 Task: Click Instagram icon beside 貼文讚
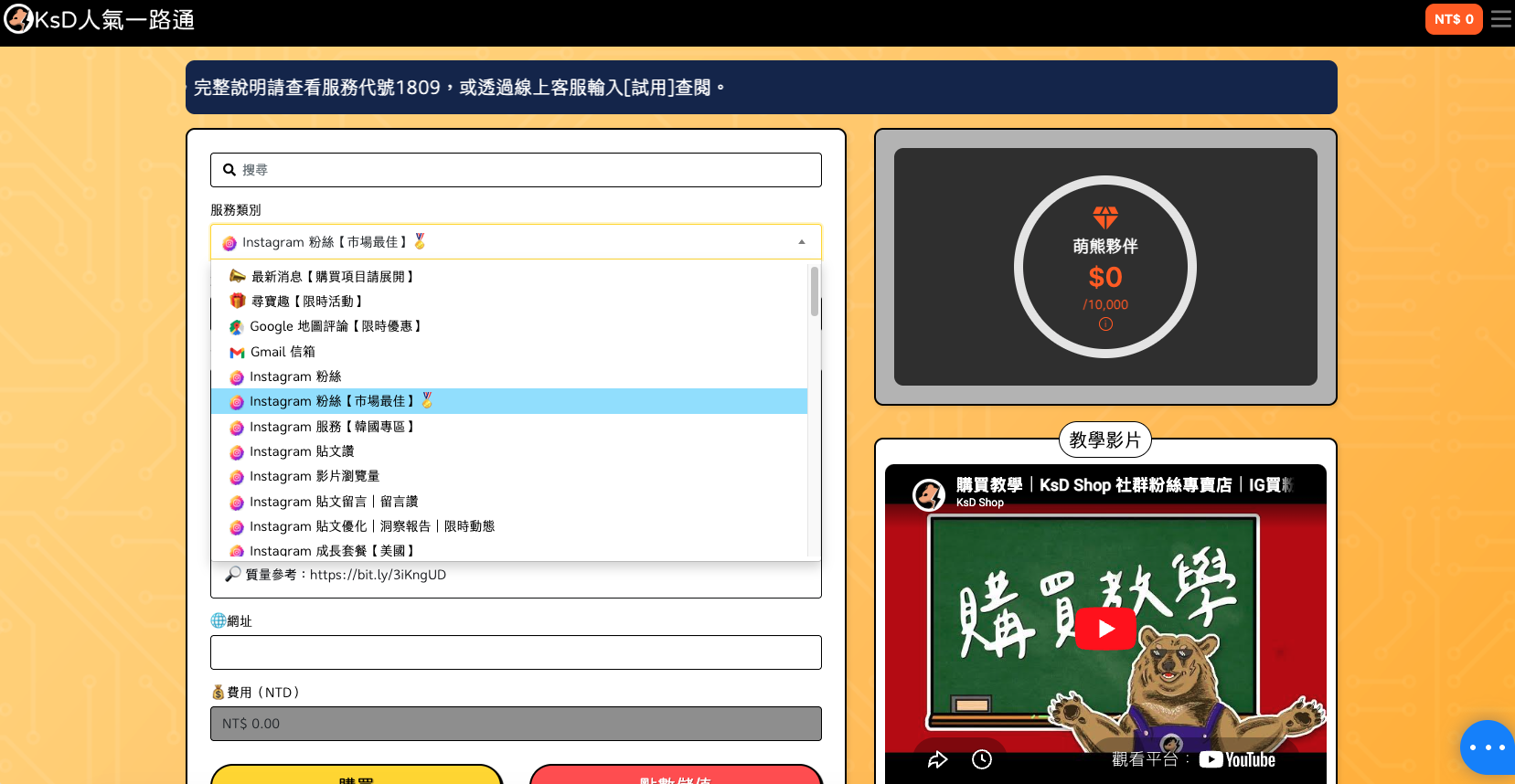[237, 452]
